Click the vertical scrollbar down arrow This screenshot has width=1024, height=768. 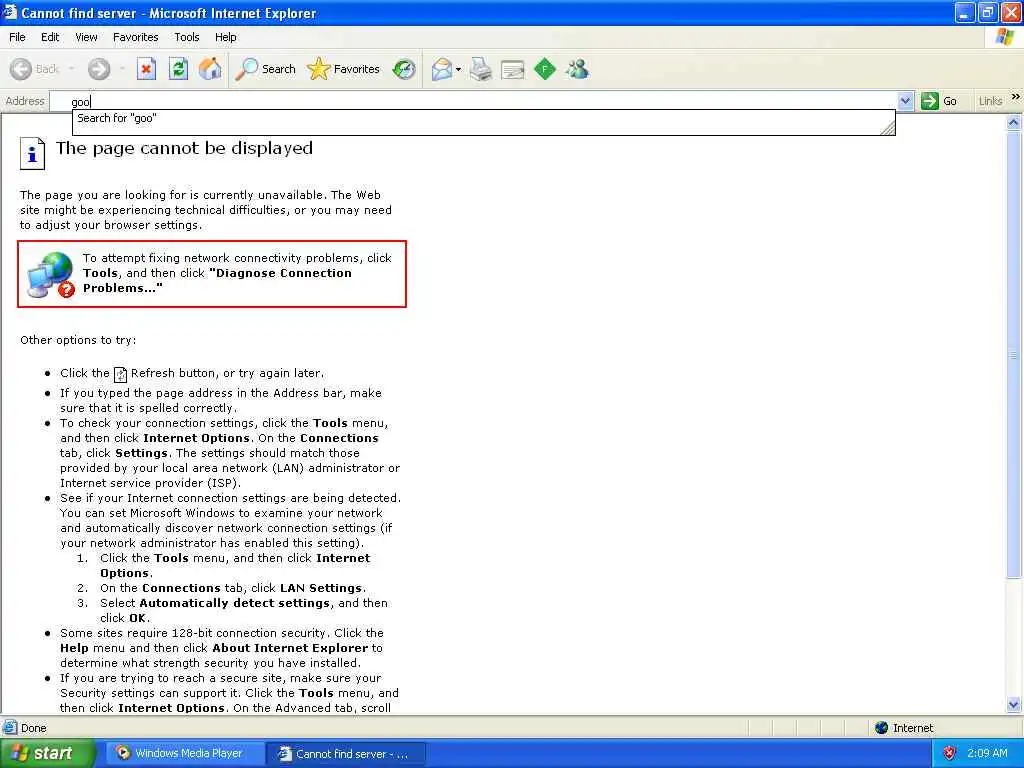[1014, 704]
